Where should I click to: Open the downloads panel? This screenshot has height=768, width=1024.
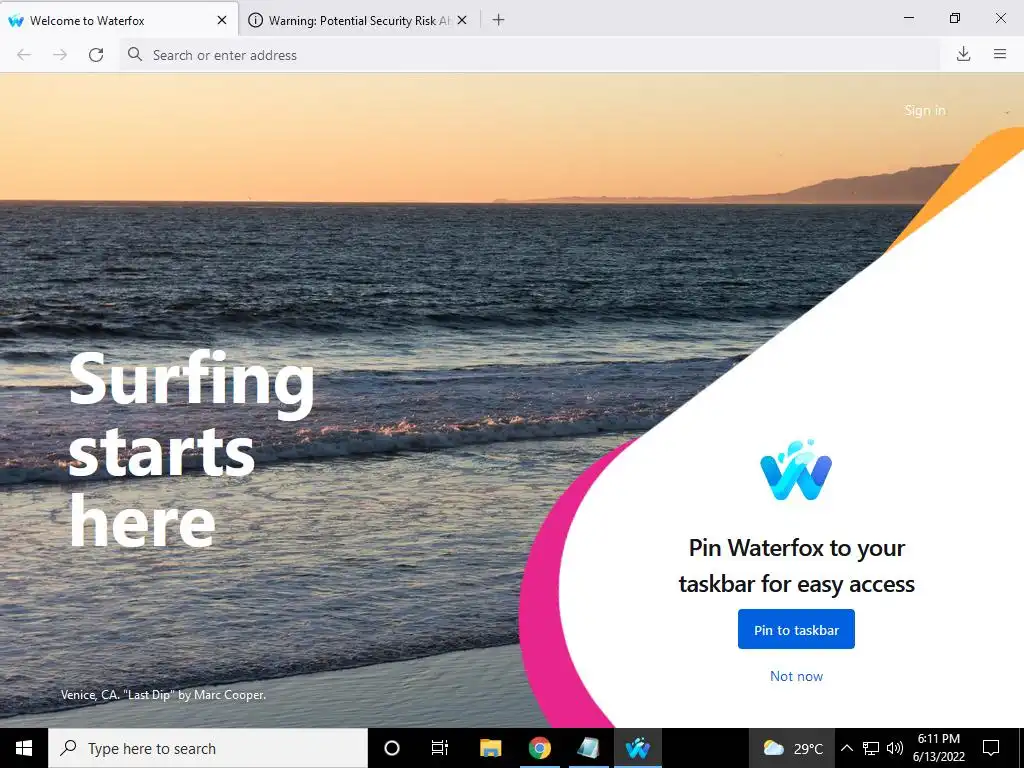tap(963, 54)
